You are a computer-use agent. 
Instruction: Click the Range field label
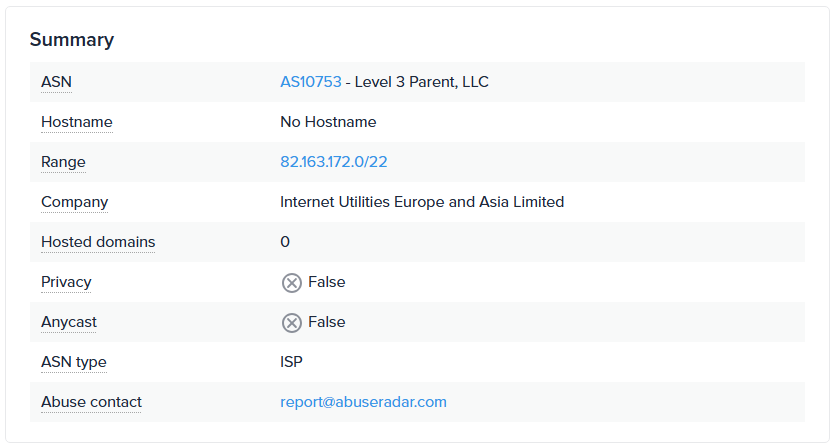[x=63, y=162]
